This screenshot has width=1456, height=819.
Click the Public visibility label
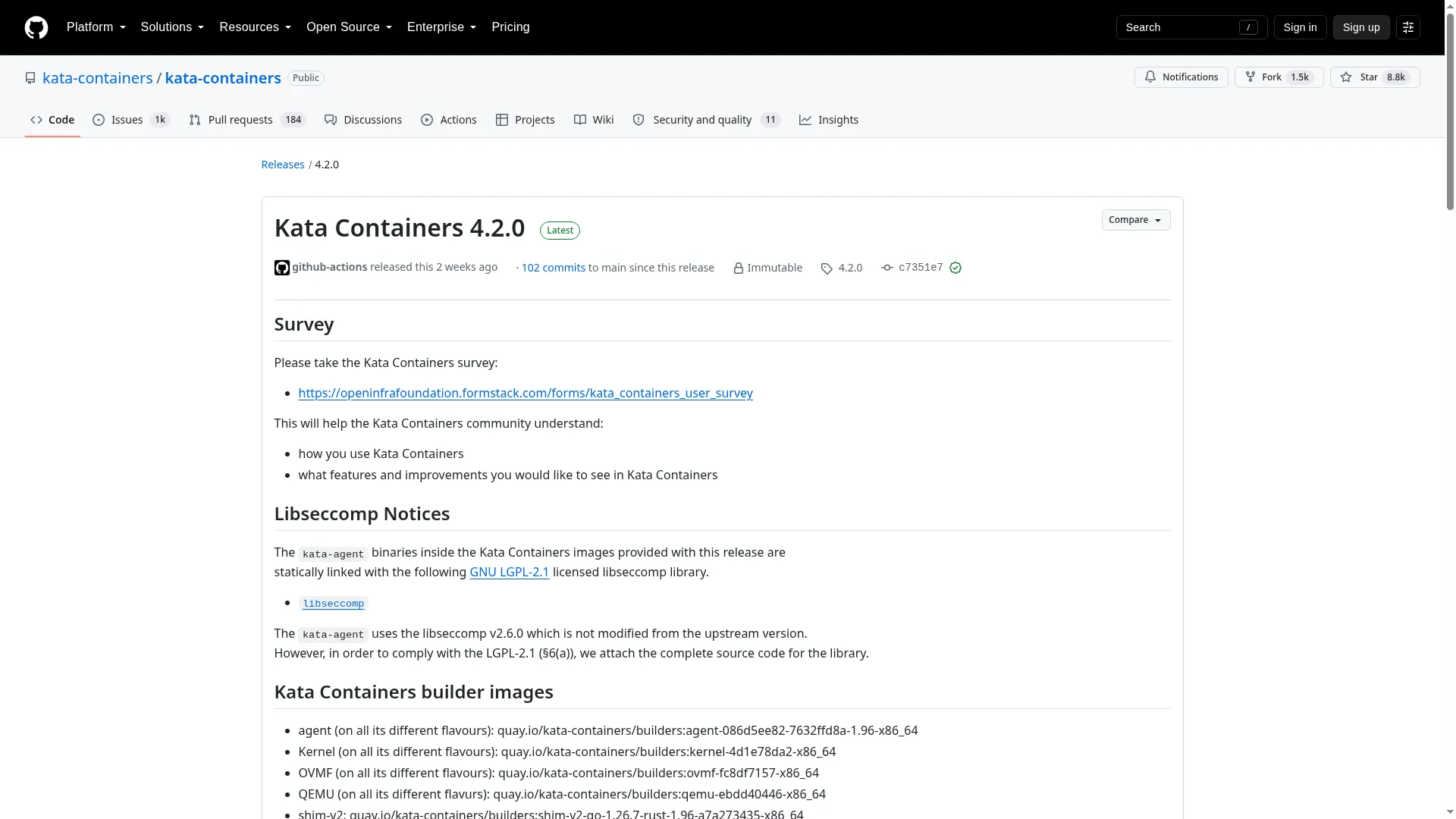pos(306,78)
